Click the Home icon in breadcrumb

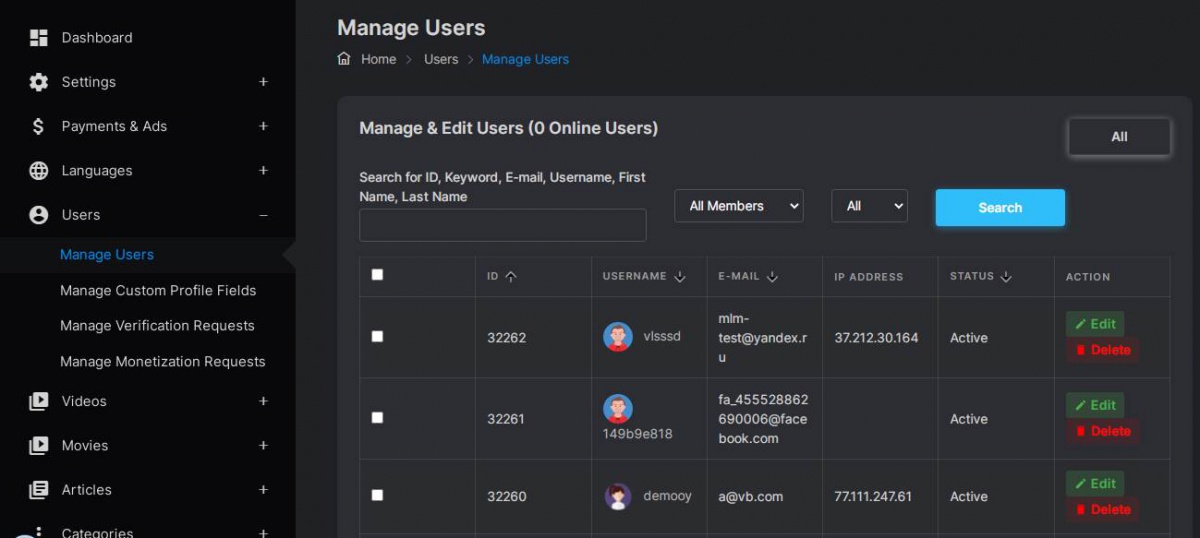[x=344, y=59]
